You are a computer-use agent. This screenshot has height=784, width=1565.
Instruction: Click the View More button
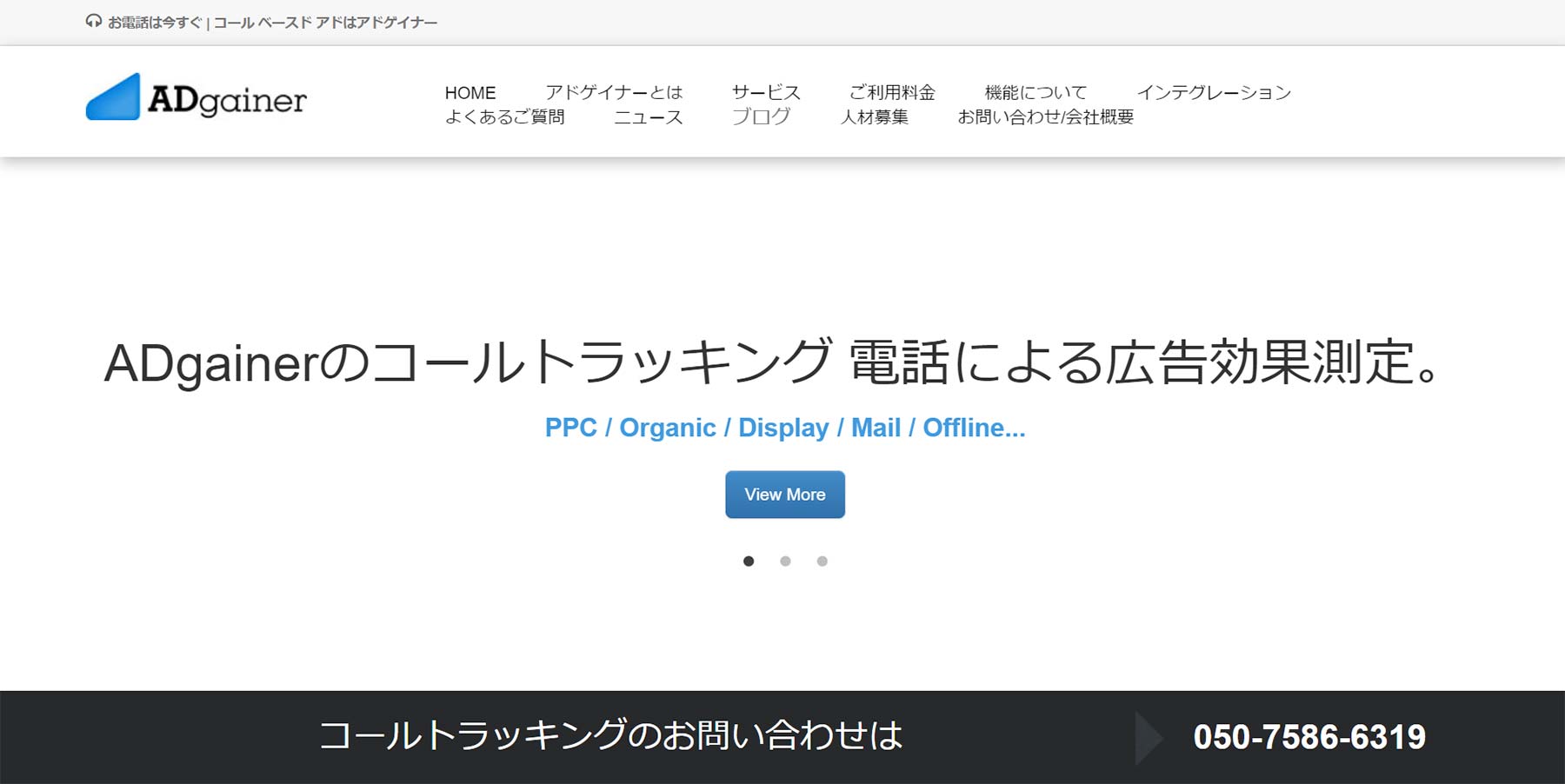(x=785, y=495)
